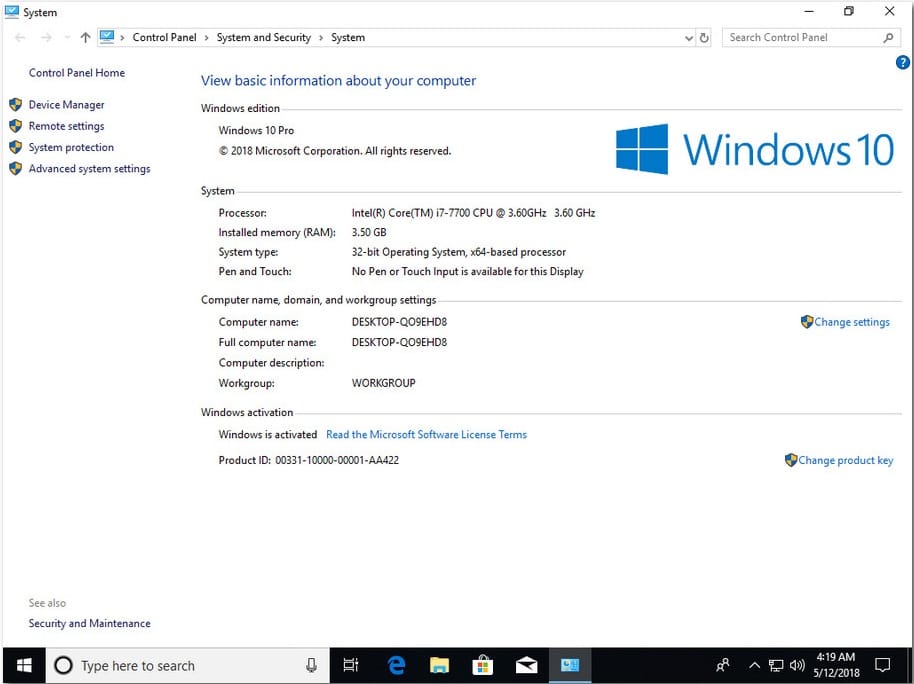Click the shield icon beside Change settings
Image resolution: width=914 pixels, height=684 pixels.
pos(807,322)
